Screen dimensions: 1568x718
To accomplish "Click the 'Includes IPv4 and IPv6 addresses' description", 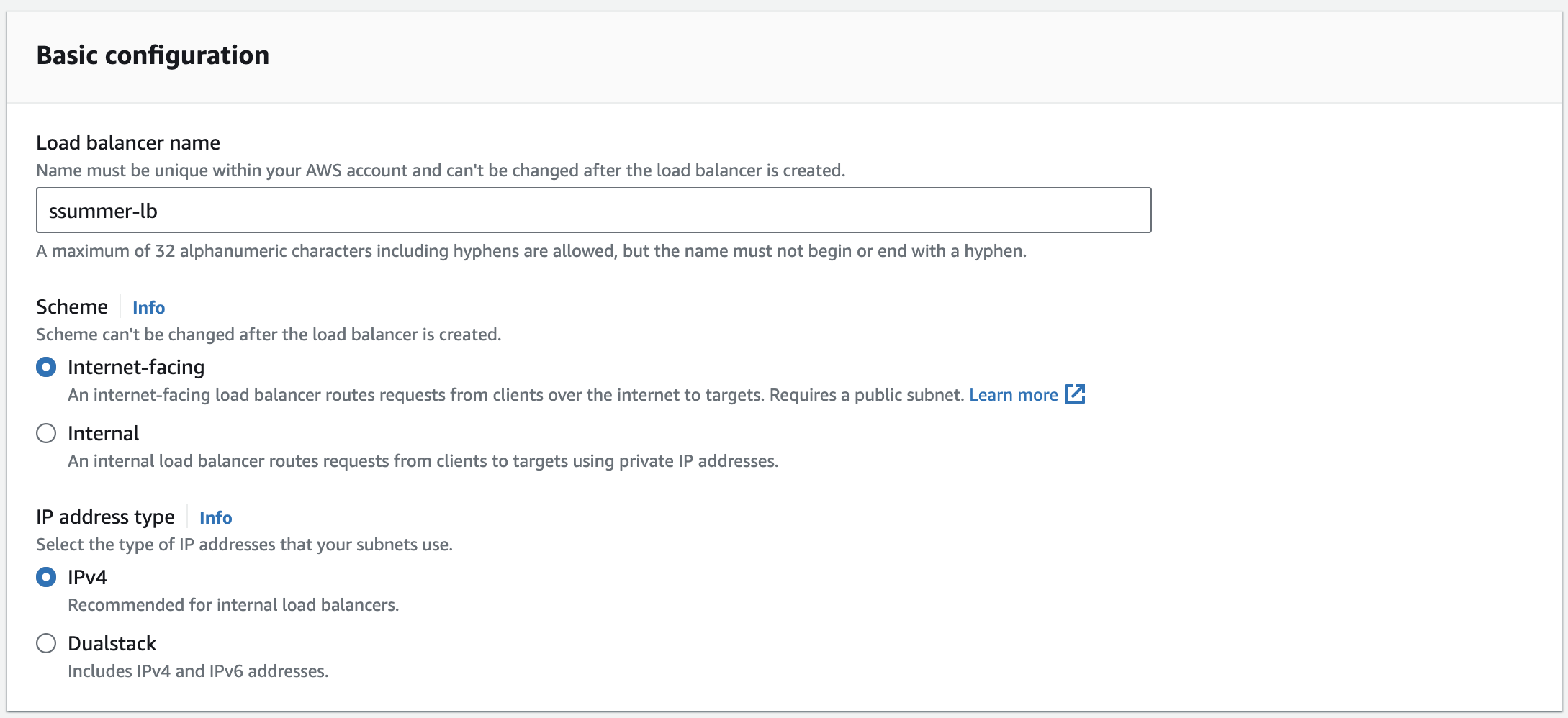I will [x=198, y=671].
